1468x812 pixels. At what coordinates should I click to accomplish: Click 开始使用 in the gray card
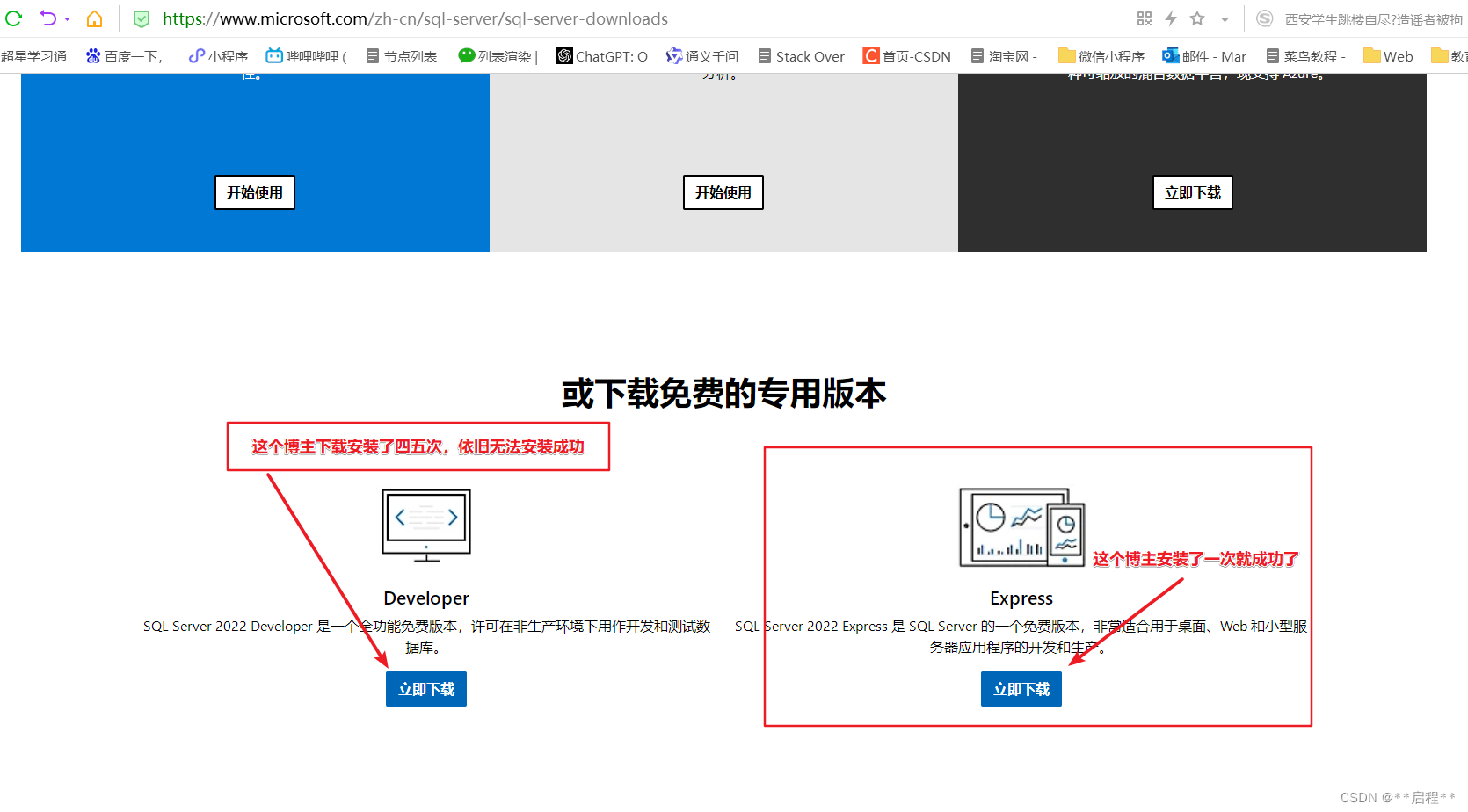click(x=723, y=192)
